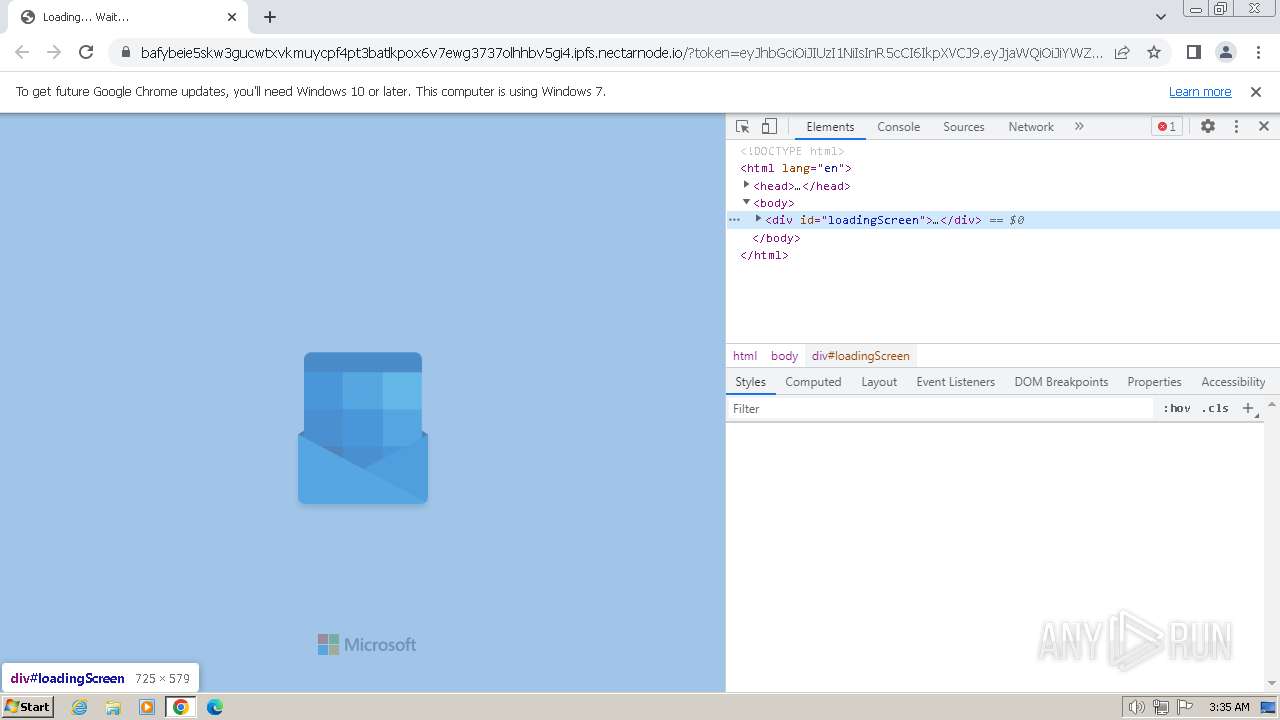Open File Explorer from taskbar
Viewport: 1280px width, 720px height.
click(x=113, y=707)
